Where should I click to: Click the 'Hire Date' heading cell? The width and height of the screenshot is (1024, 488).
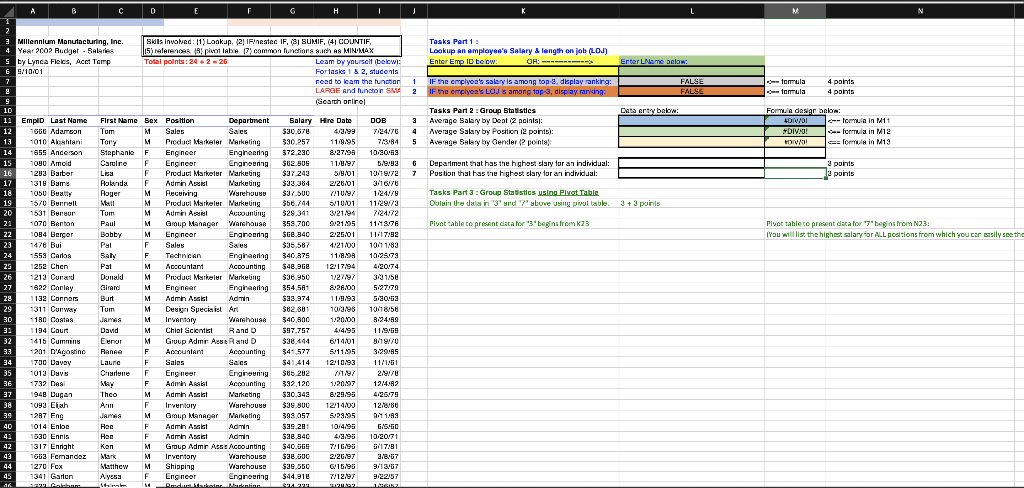coord(336,121)
